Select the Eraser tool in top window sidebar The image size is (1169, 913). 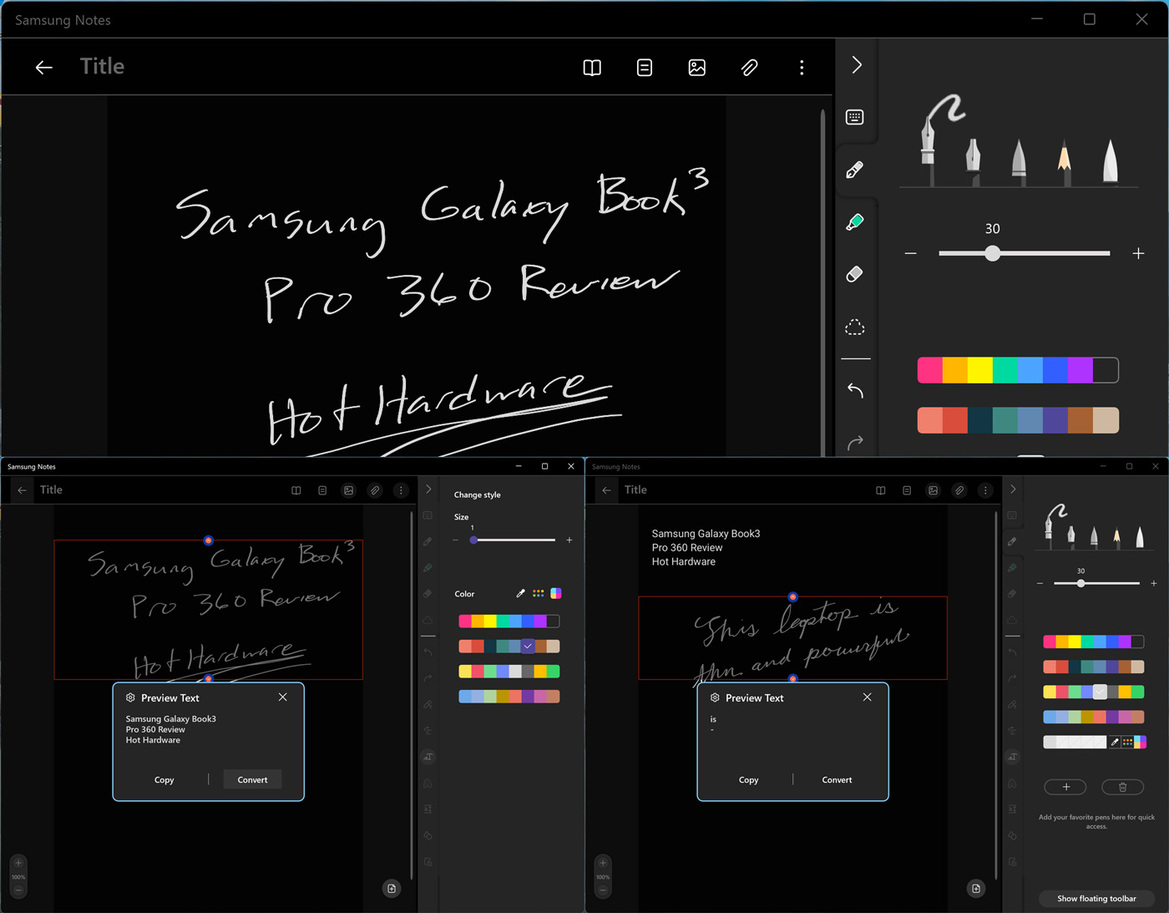click(855, 274)
